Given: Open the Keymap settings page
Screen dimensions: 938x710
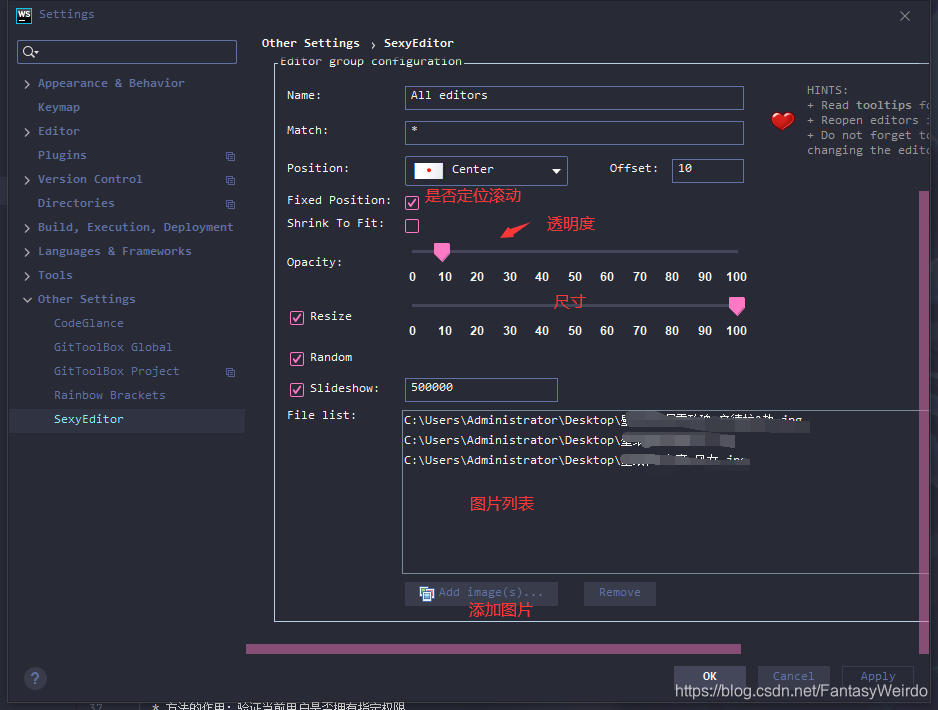Looking at the screenshot, I should coord(59,107).
